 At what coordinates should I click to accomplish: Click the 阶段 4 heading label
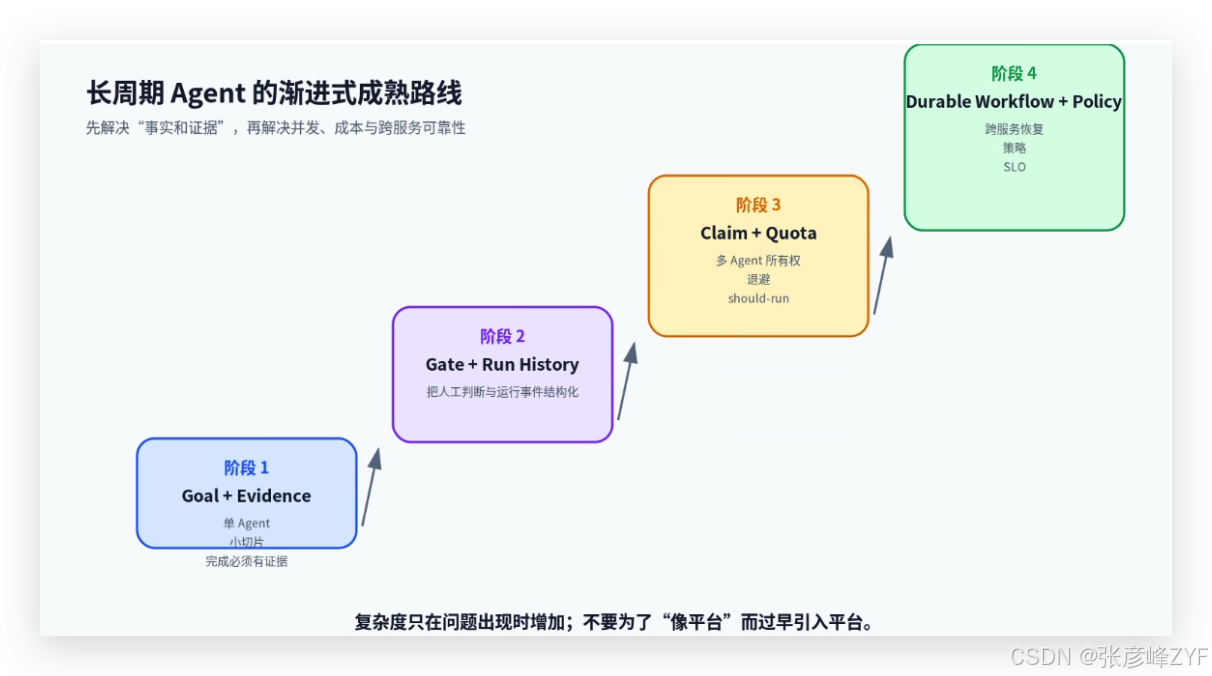click(x=1014, y=73)
